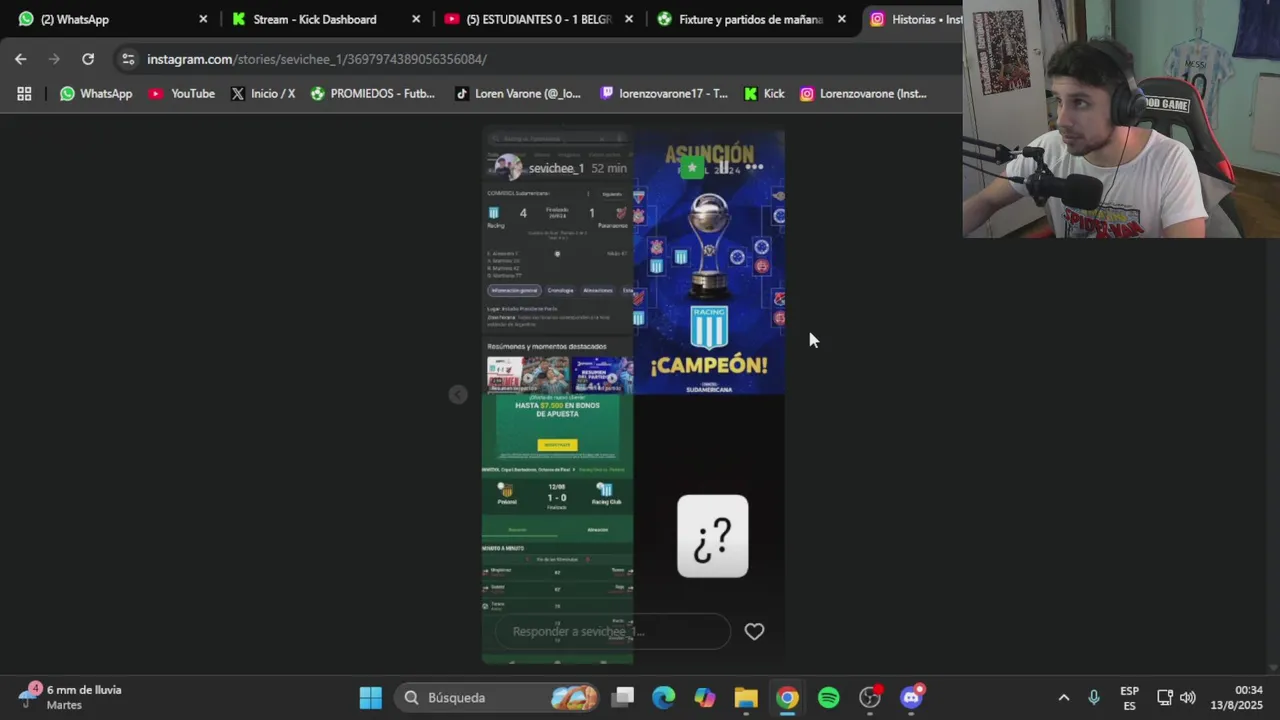Screen dimensions: 1280x720
Task: Reload the Instagram stories page
Action: tap(88, 59)
